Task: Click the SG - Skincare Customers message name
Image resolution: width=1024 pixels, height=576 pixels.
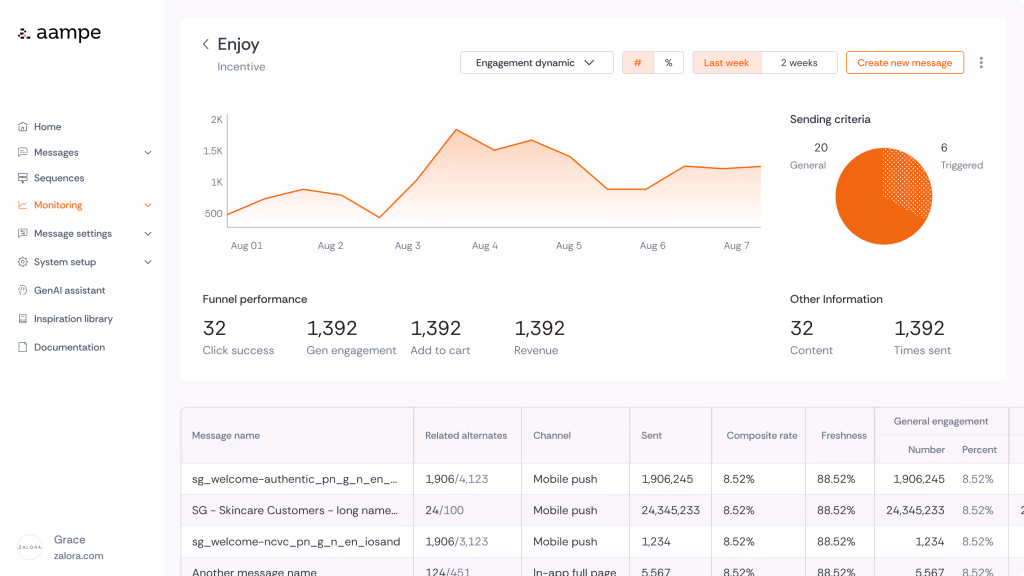Action: [x=295, y=510]
